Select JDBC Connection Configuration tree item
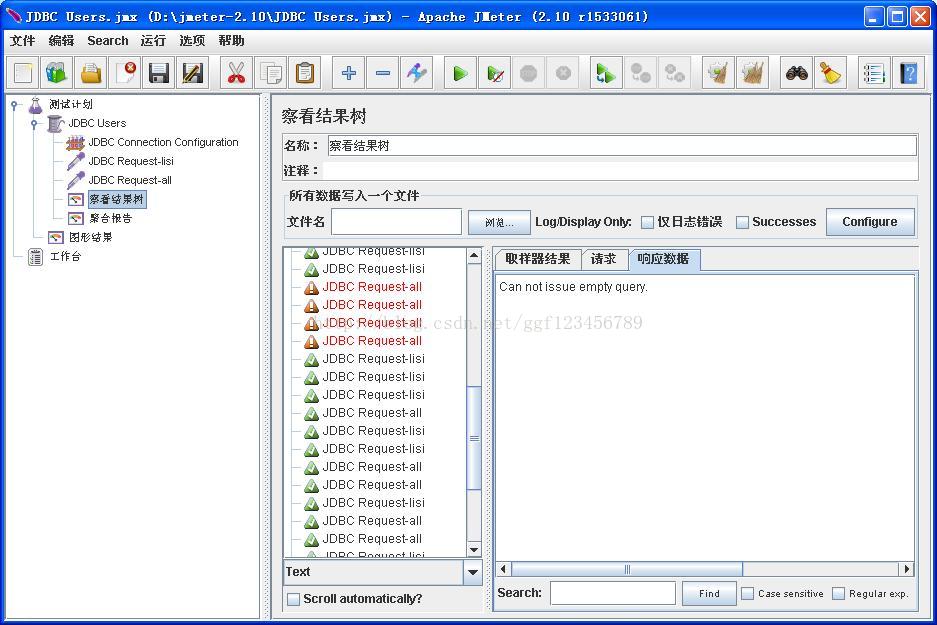Screen dimensions: 937x625 pos(163,142)
